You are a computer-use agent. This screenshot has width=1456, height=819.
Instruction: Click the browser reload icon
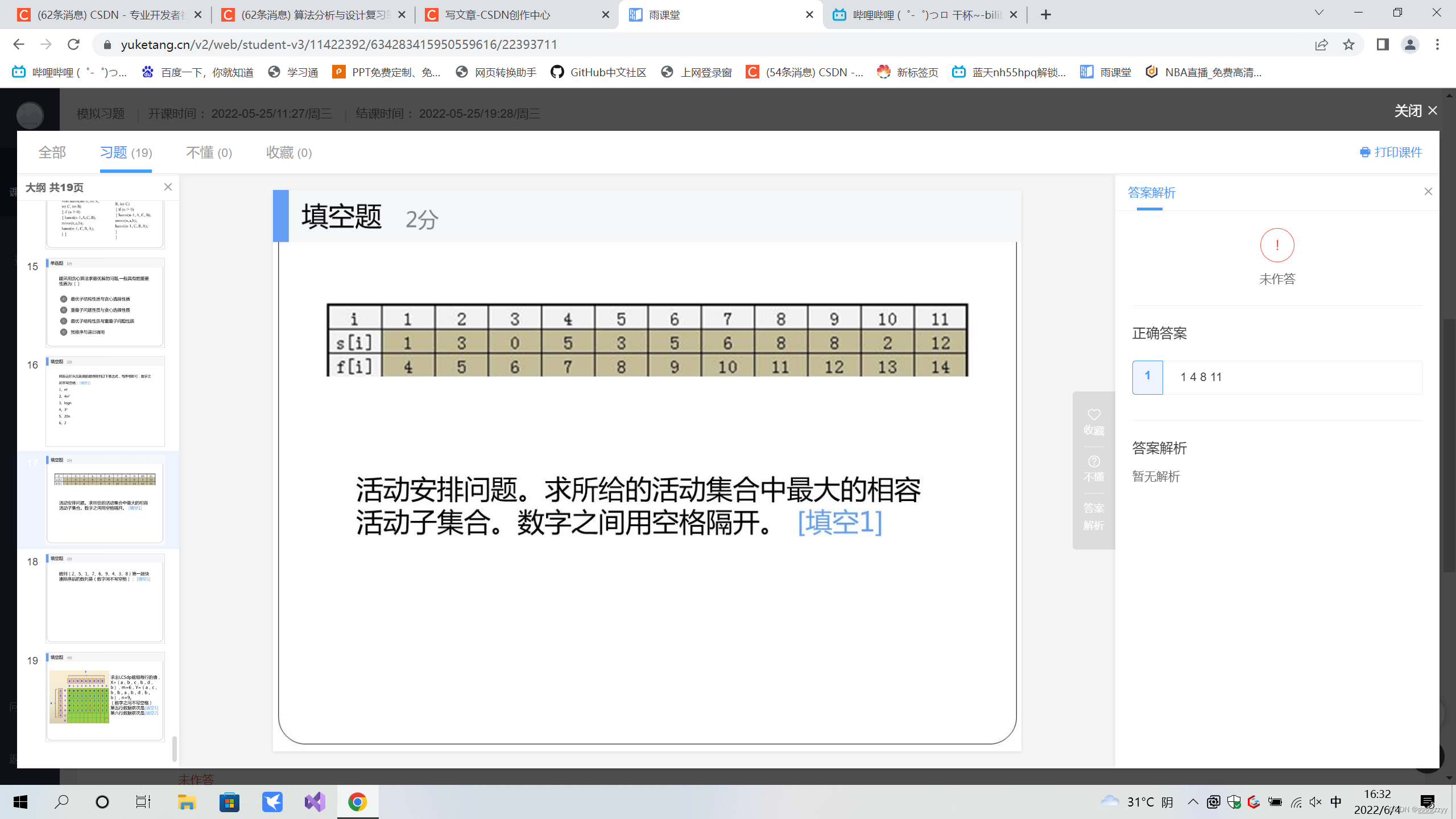pyautogui.click(x=73, y=44)
